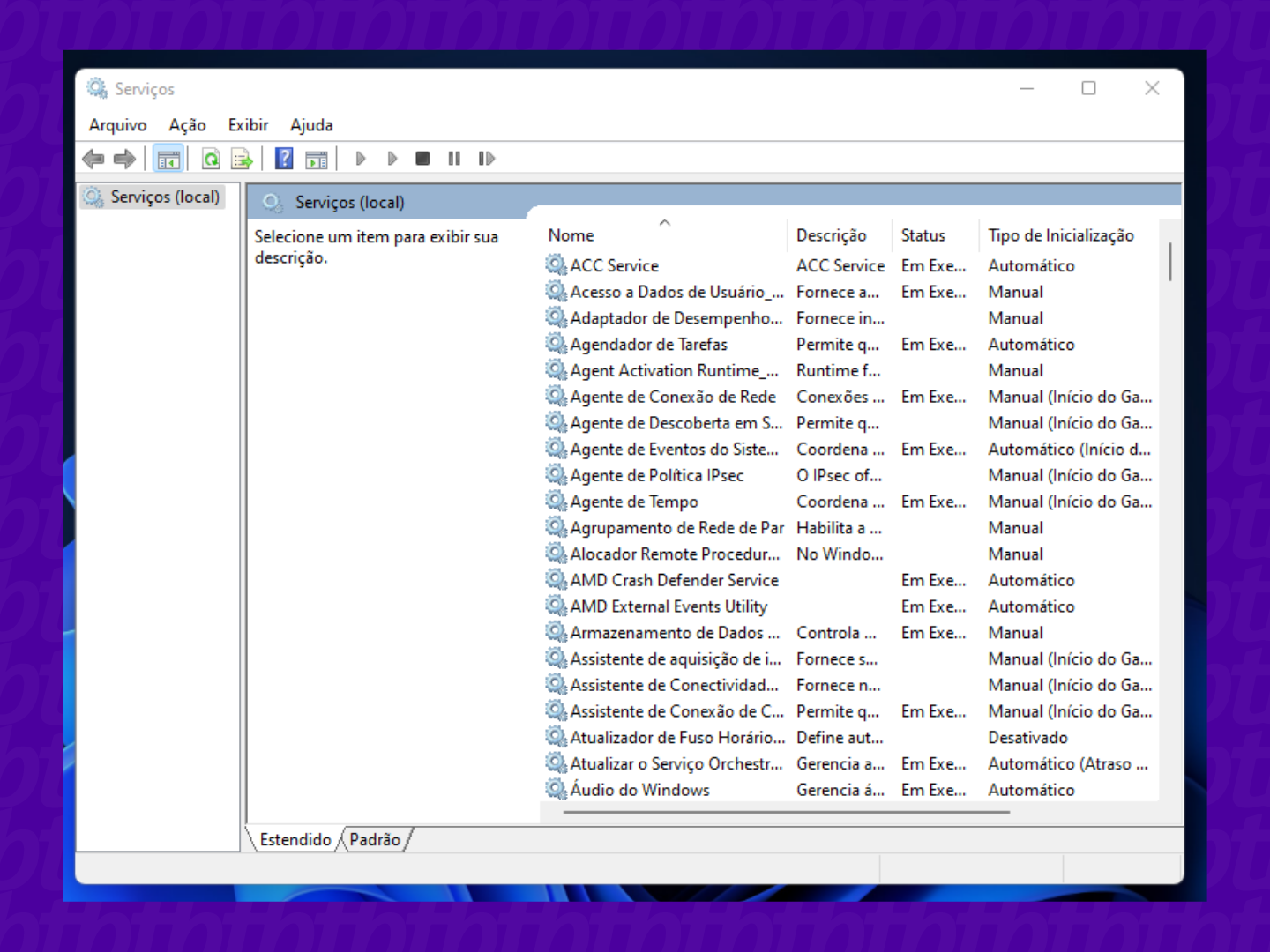Maximize the Serviços window
Image resolution: width=1270 pixels, height=952 pixels.
(x=1088, y=88)
